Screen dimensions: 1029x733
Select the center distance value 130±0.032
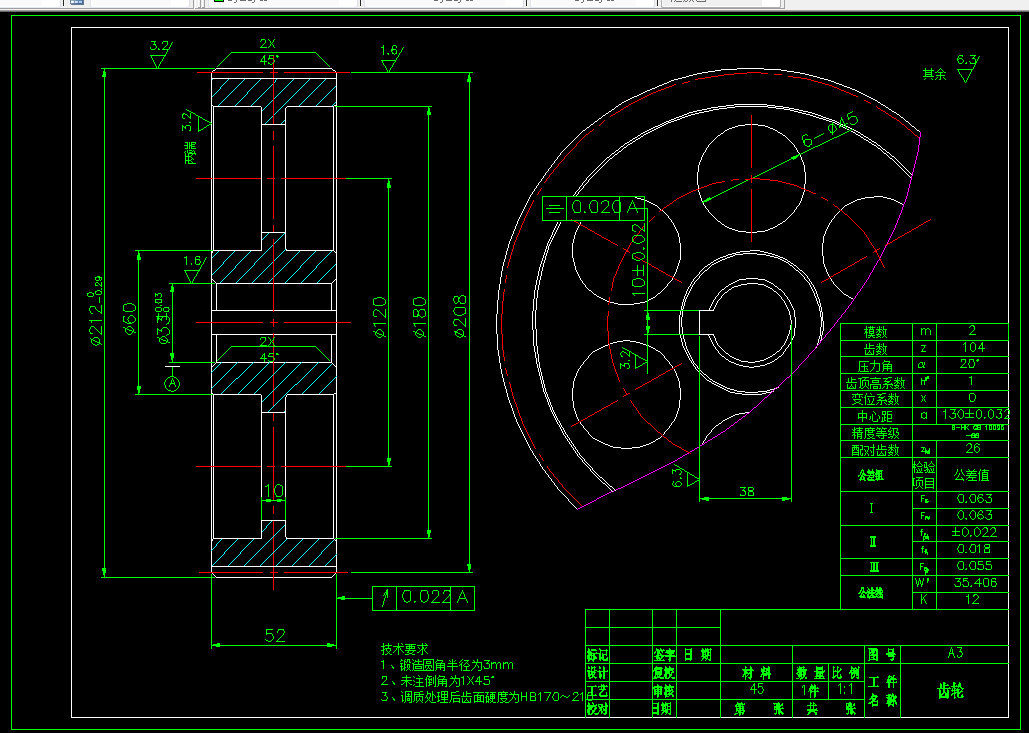(975, 415)
